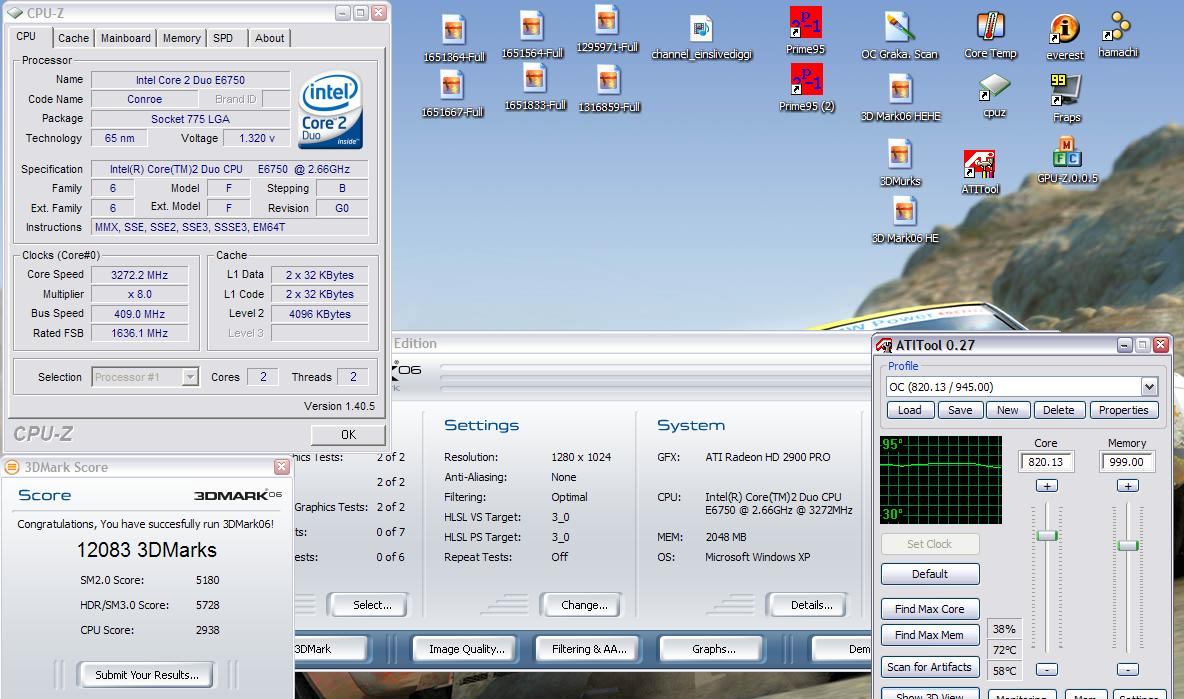Click Scan for Artifacts button
Image resolution: width=1184 pixels, height=699 pixels.
point(930,667)
